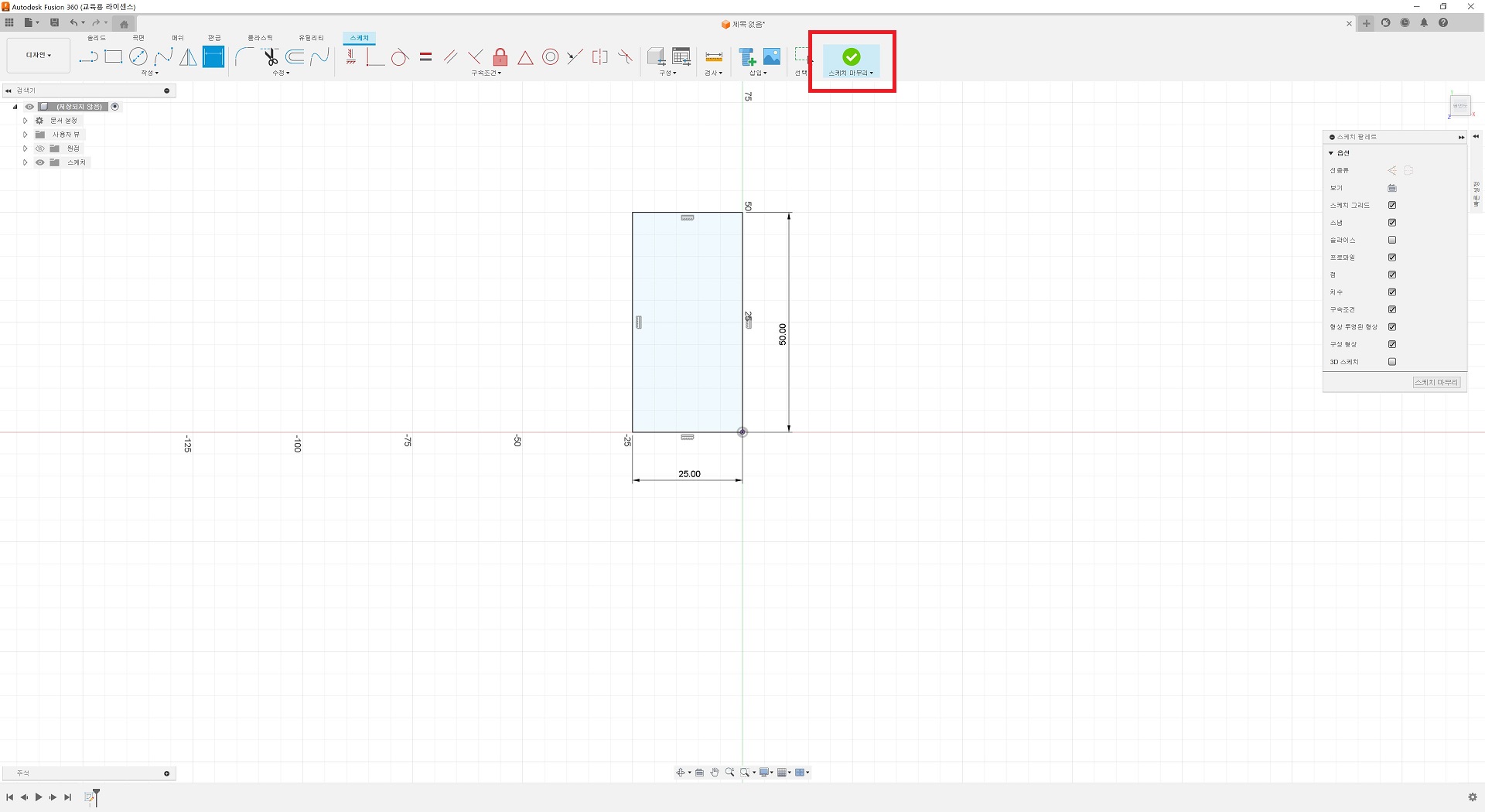Click 스케치 마무리 button in palette
The image size is (1485, 812).
click(1436, 382)
